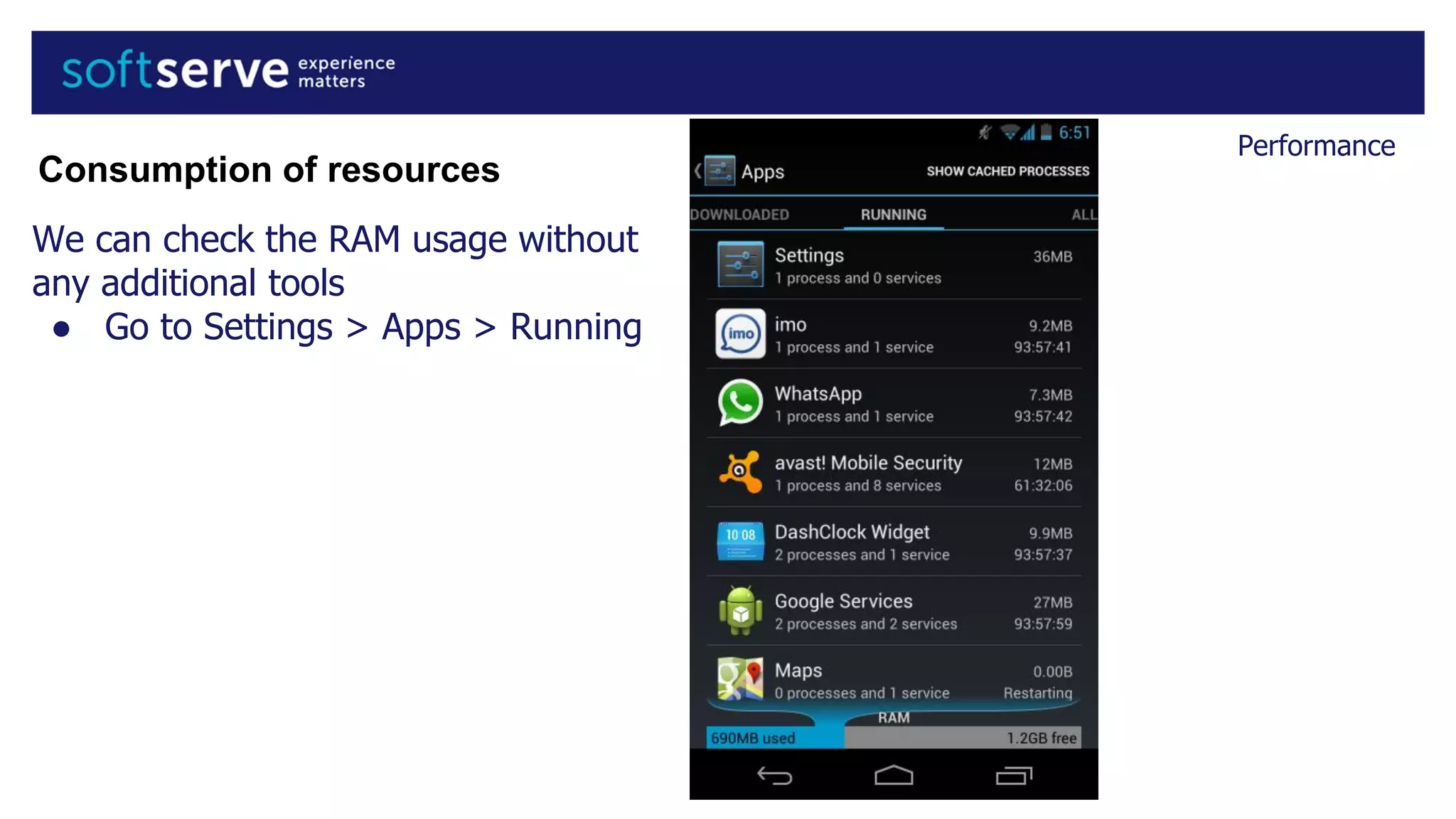Tap the '93:57:42' uptime for WhatsApp
Viewport: 1456px width, 819px height.
pyautogui.click(x=1042, y=416)
